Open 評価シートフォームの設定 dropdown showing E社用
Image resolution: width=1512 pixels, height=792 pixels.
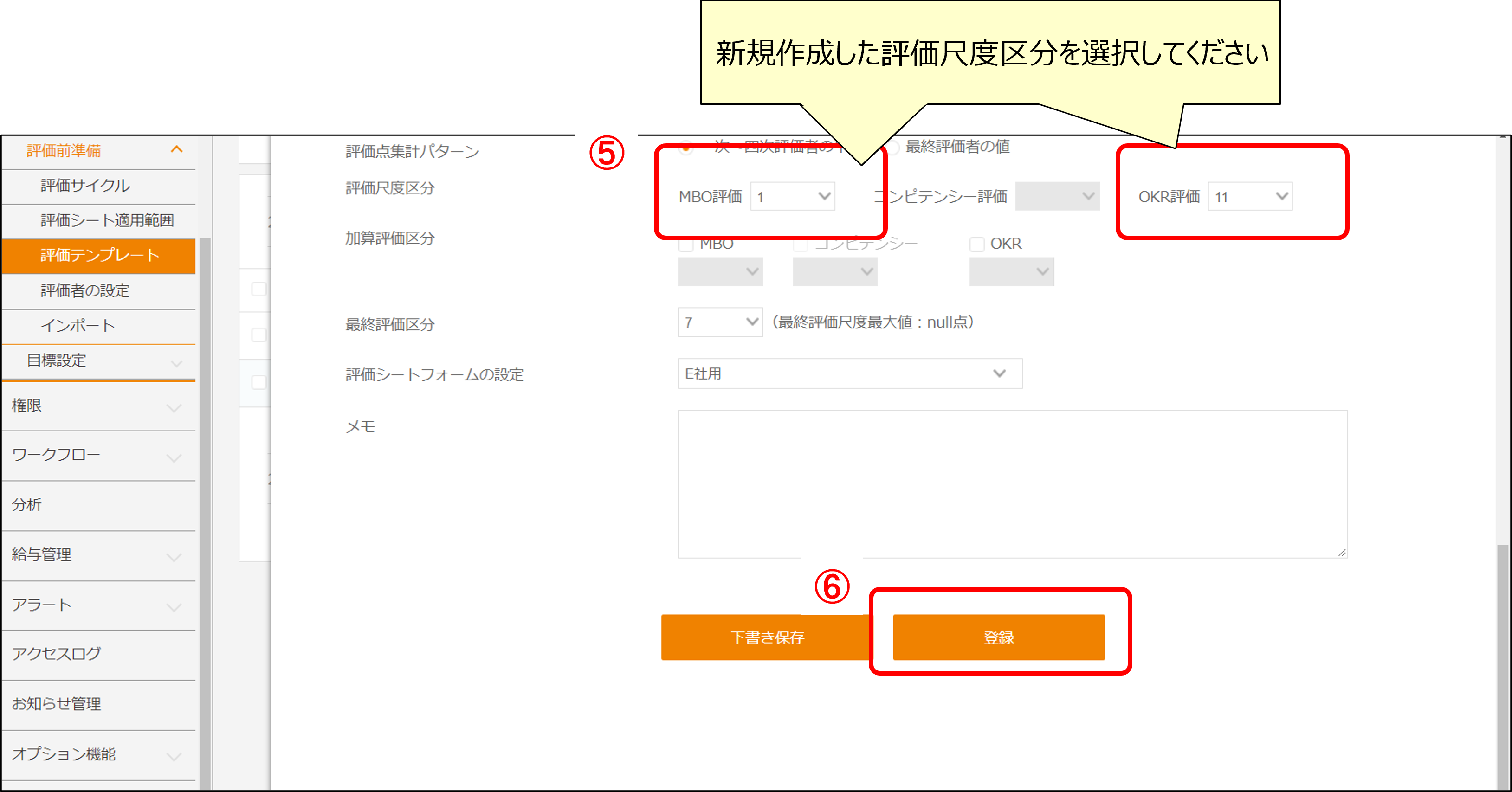click(850, 373)
